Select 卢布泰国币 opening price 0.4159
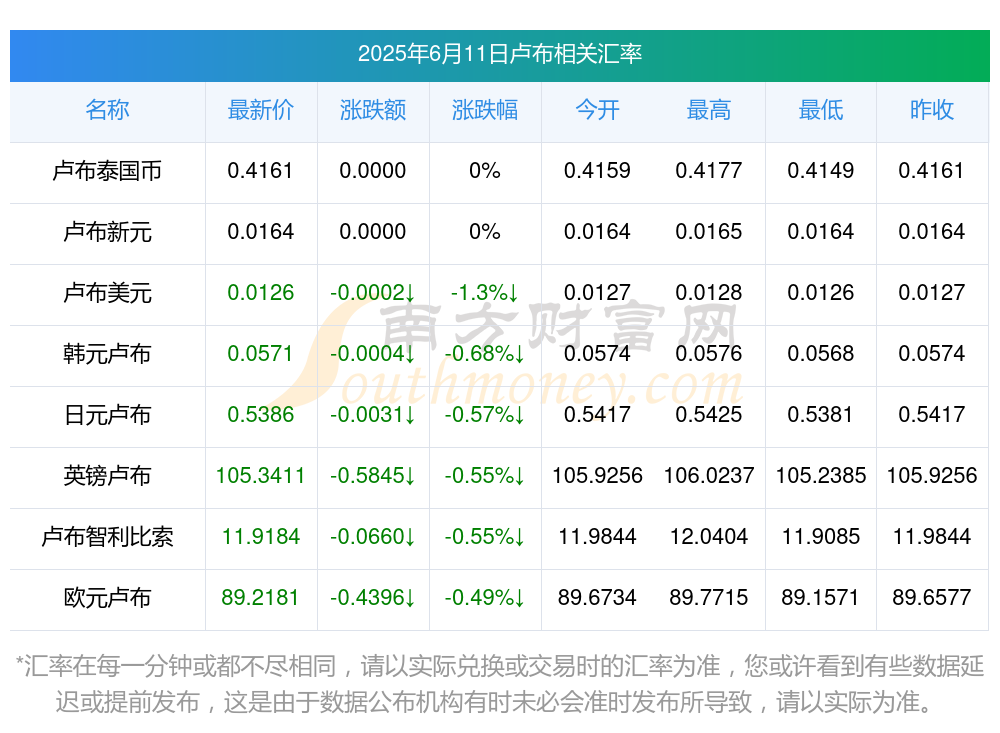The image size is (1000, 733). pyautogui.click(x=597, y=170)
